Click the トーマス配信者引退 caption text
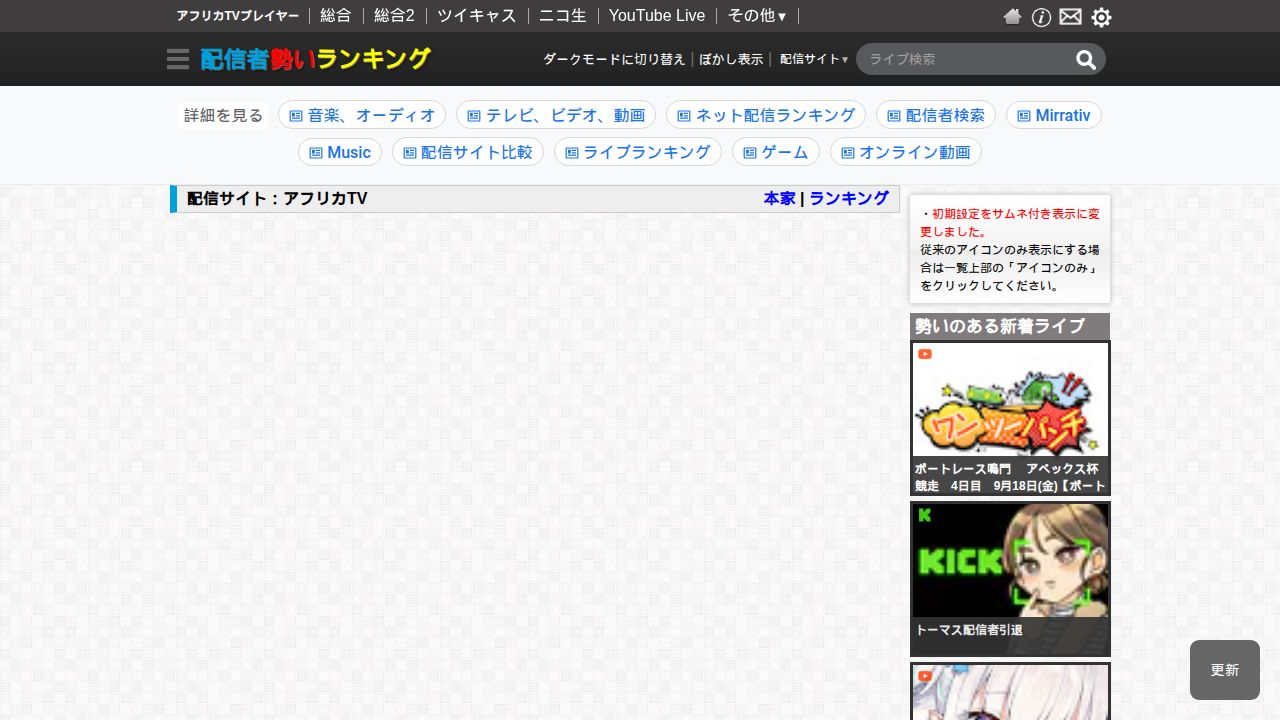 point(969,630)
